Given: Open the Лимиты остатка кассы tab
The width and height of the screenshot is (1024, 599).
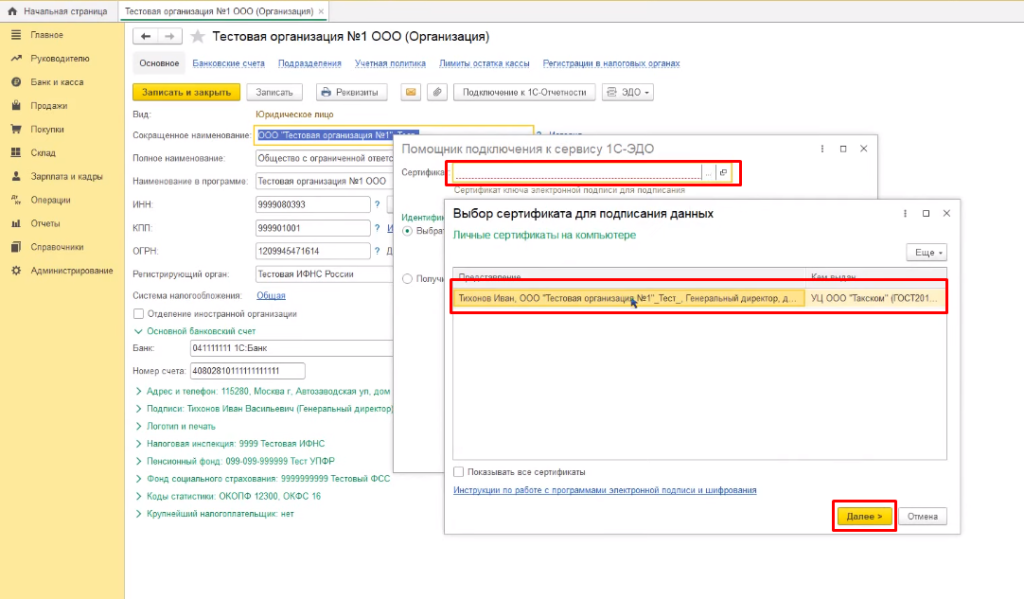Looking at the screenshot, I should (x=484, y=63).
